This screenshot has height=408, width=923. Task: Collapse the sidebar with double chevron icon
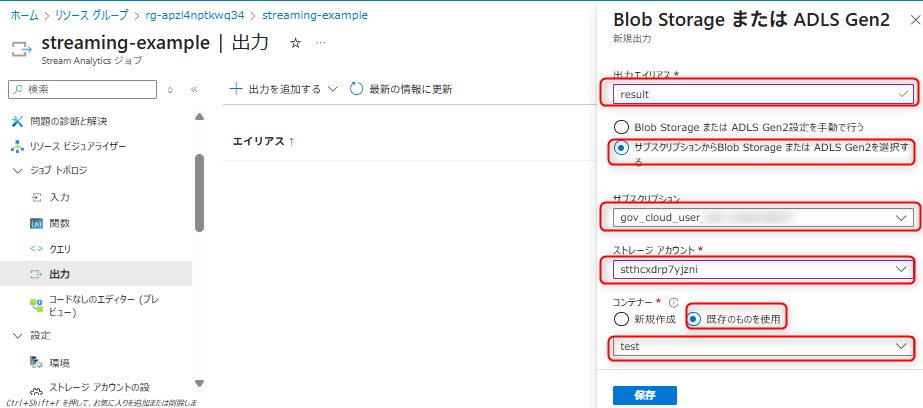click(x=194, y=90)
